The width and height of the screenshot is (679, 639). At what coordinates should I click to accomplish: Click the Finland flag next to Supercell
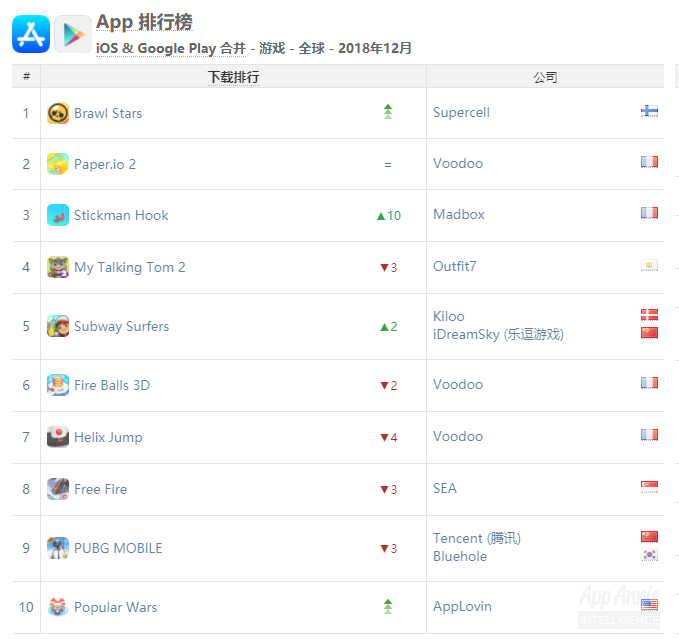point(649,111)
